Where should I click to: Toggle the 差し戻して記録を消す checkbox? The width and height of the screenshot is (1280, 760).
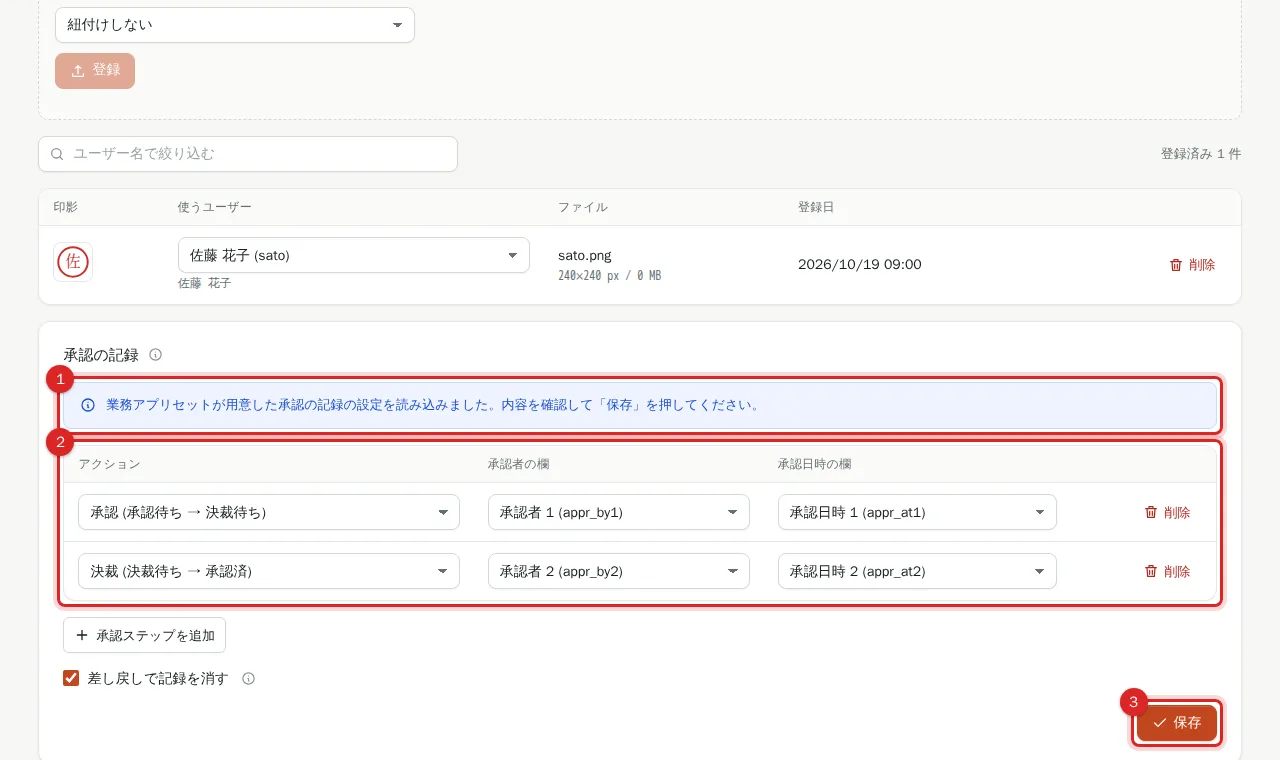coord(71,678)
